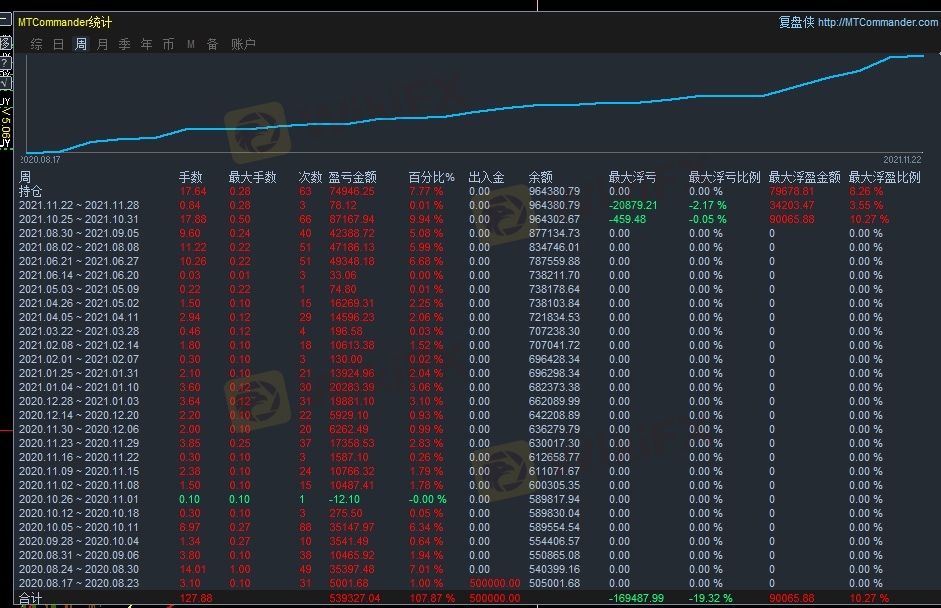Select the 周 (weekly) tab
The height and width of the screenshot is (608, 941).
point(81,44)
